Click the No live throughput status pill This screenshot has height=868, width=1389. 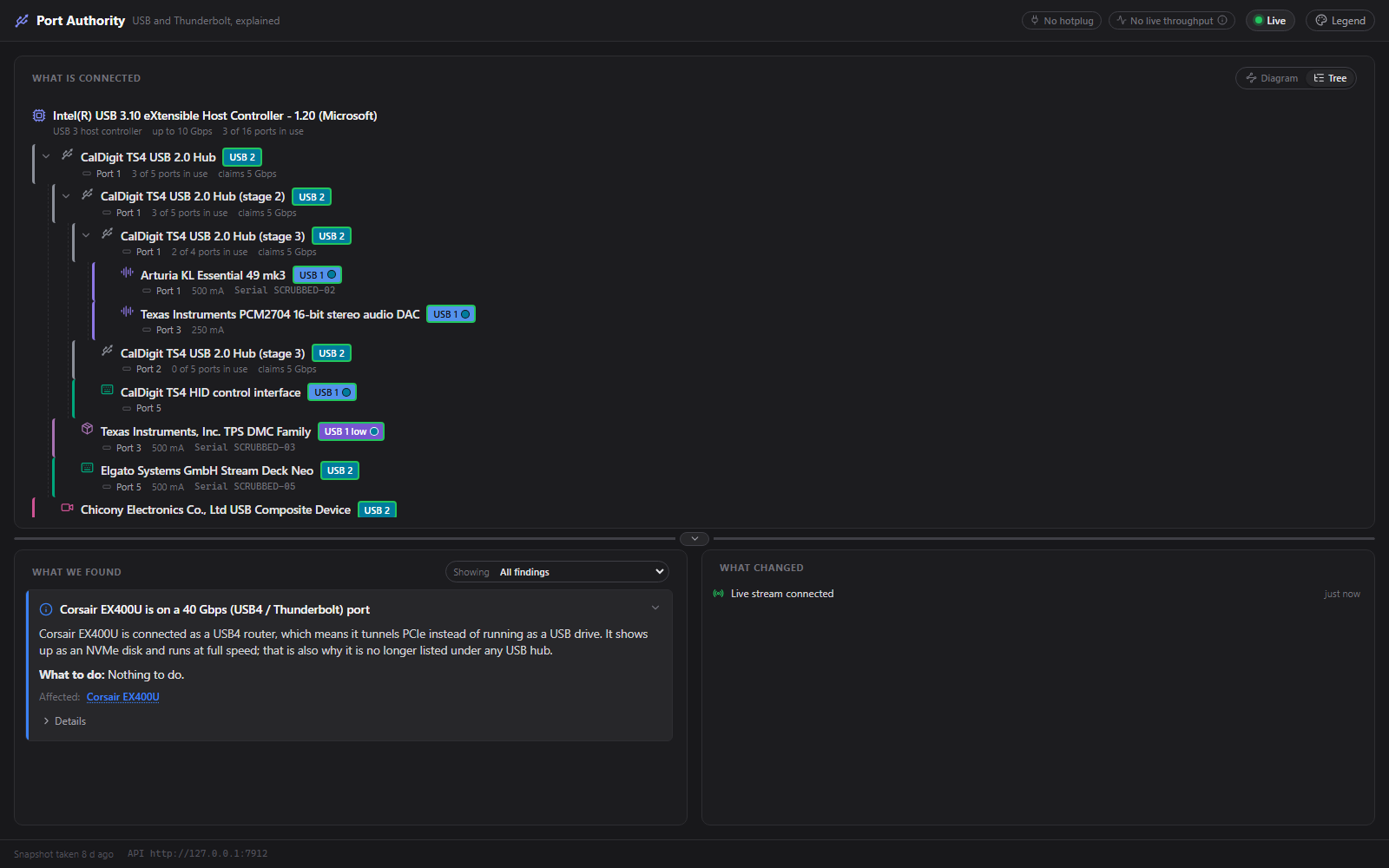point(1172,21)
